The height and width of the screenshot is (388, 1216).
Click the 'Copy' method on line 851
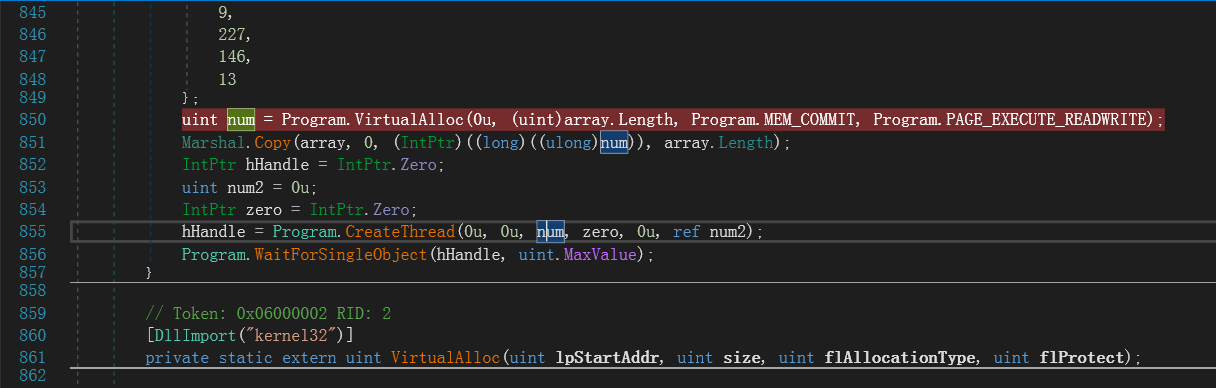(272, 143)
